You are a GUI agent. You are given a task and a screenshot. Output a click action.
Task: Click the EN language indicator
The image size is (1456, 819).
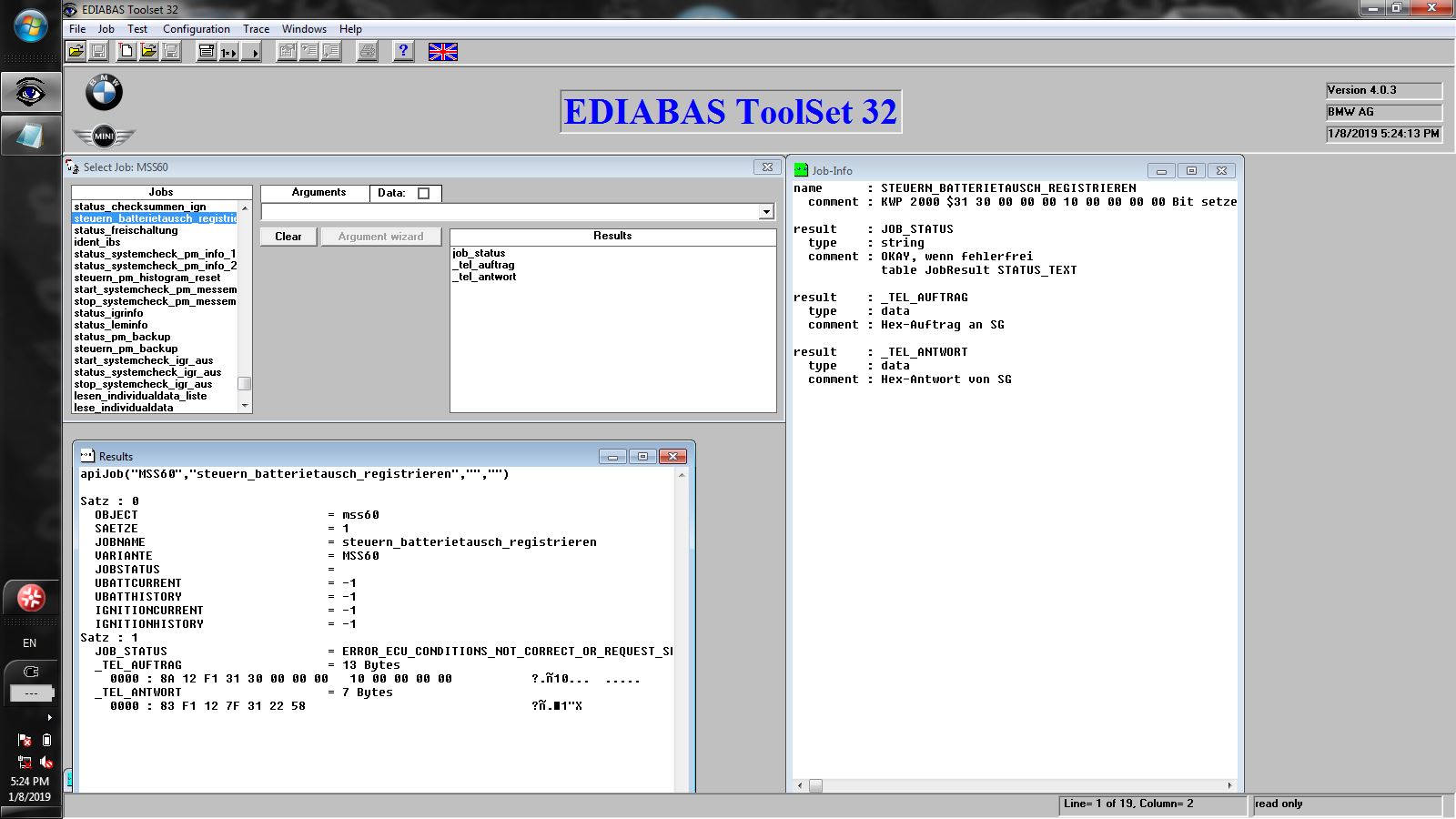pyautogui.click(x=30, y=643)
